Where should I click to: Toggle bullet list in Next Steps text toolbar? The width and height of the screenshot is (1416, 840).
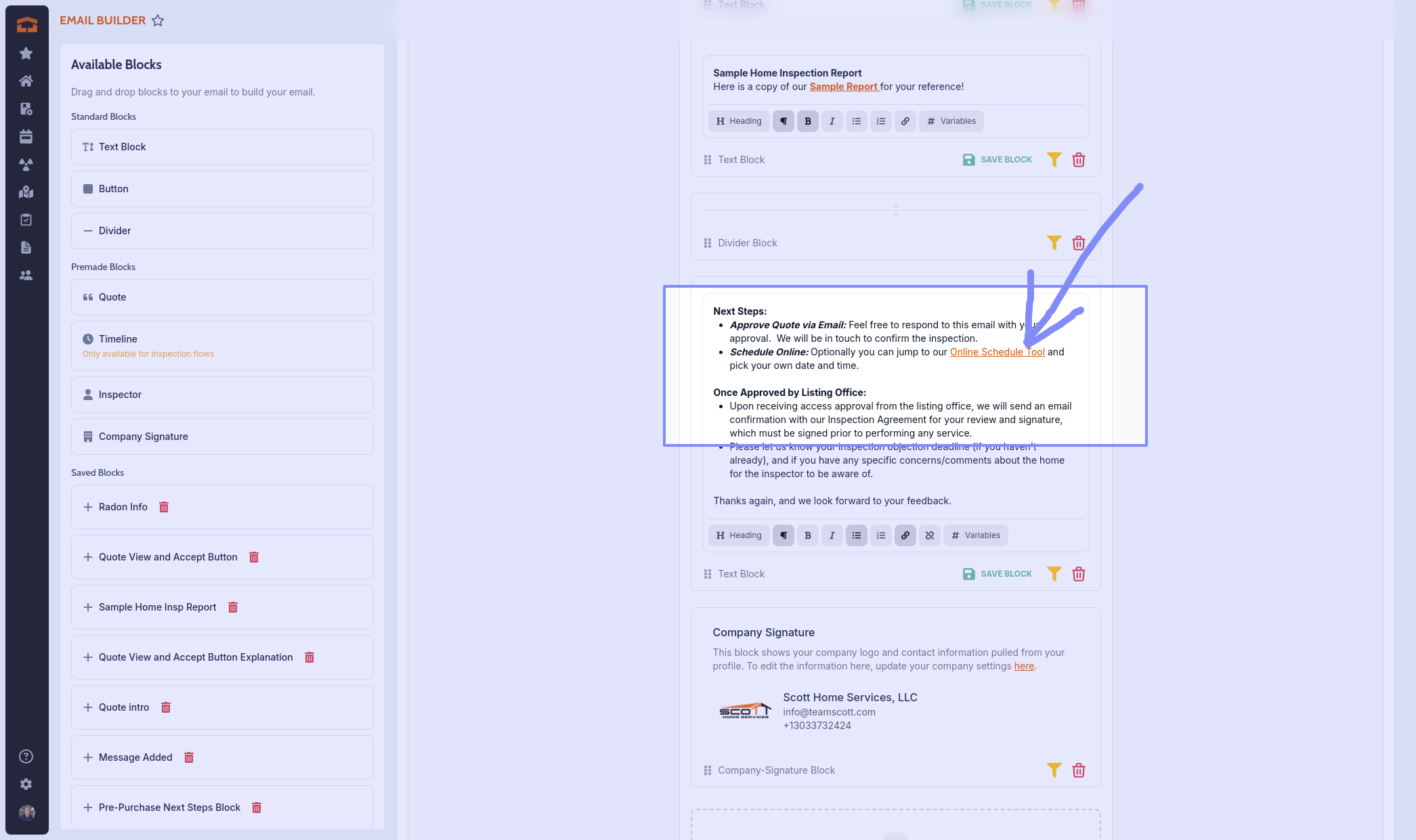coord(856,535)
